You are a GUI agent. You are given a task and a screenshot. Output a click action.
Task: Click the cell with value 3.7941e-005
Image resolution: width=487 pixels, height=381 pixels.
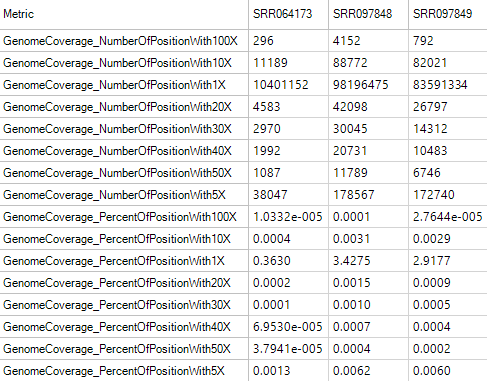pyautogui.click(x=288, y=349)
